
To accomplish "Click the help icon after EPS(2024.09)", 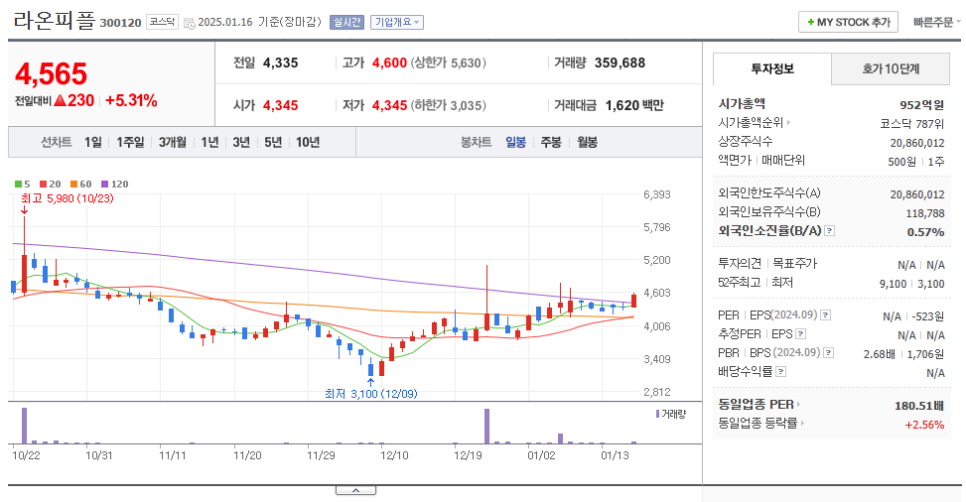I will (x=826, y=315).
